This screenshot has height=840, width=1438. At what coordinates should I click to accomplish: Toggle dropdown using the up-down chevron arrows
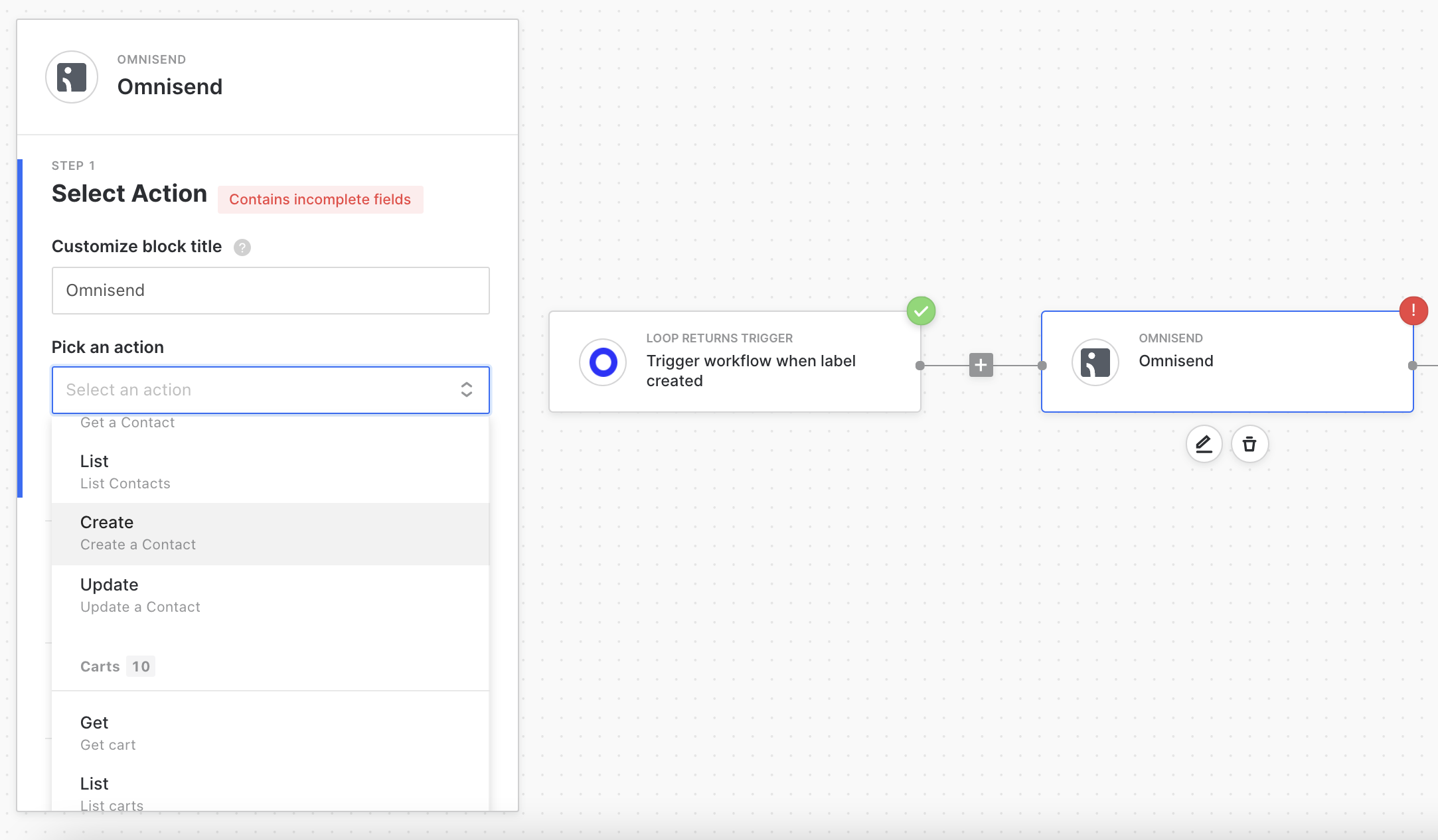tap(467, 389)
